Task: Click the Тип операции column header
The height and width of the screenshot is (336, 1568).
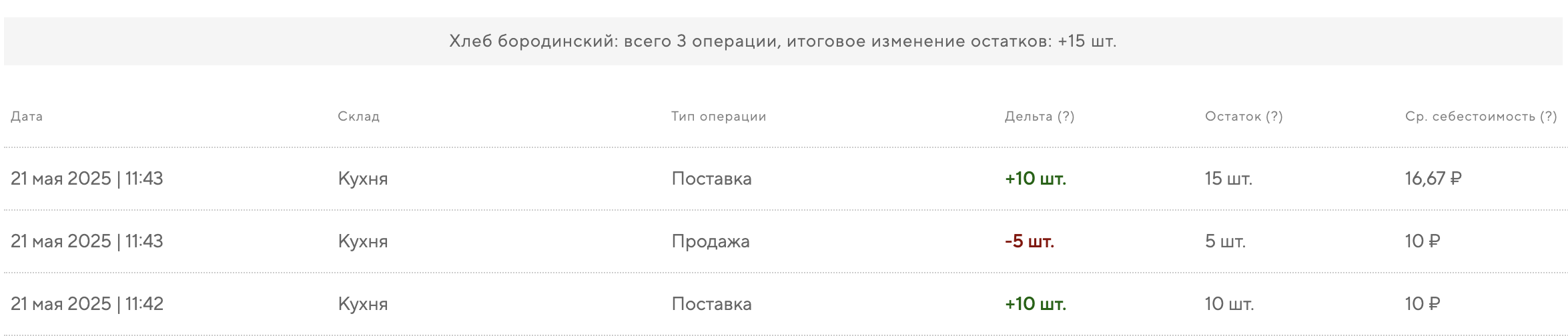Action: tap(718, 117)
